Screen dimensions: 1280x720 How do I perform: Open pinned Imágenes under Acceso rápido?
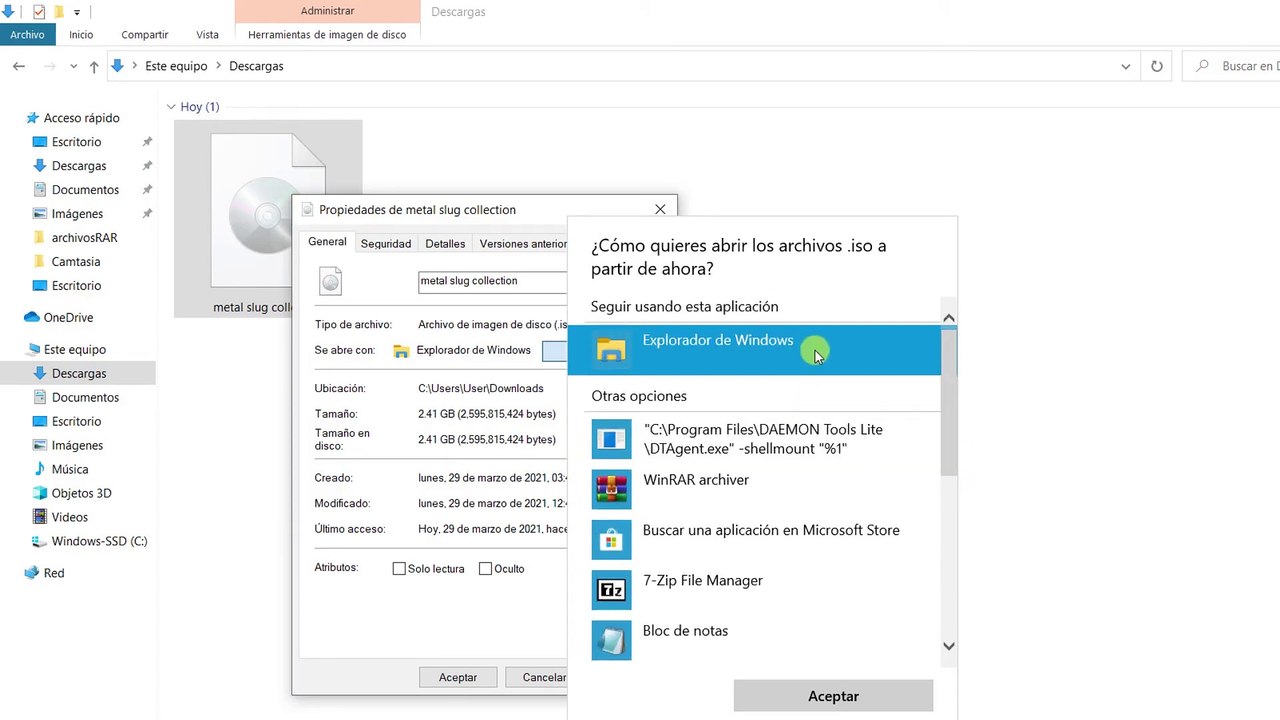click(77, 214)
